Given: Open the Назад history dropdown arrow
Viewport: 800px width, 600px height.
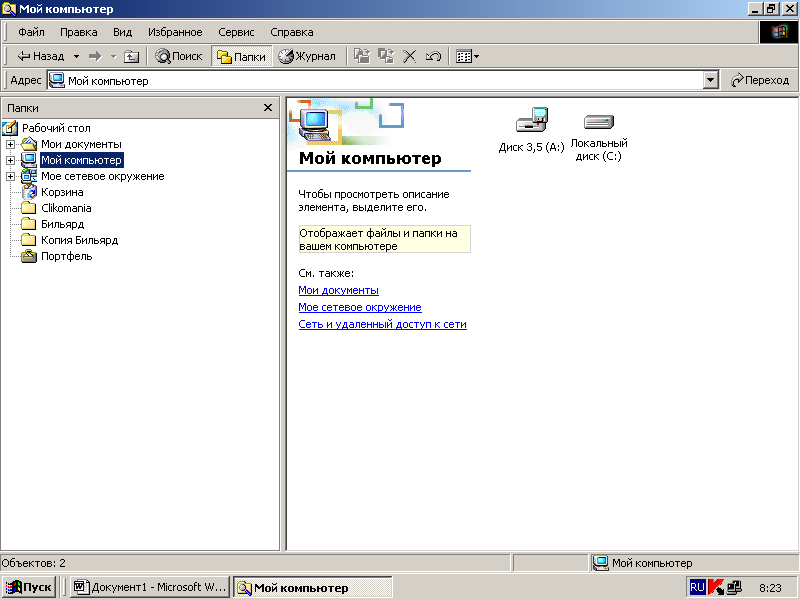Looking at the screenshot, I should (76, 56).
